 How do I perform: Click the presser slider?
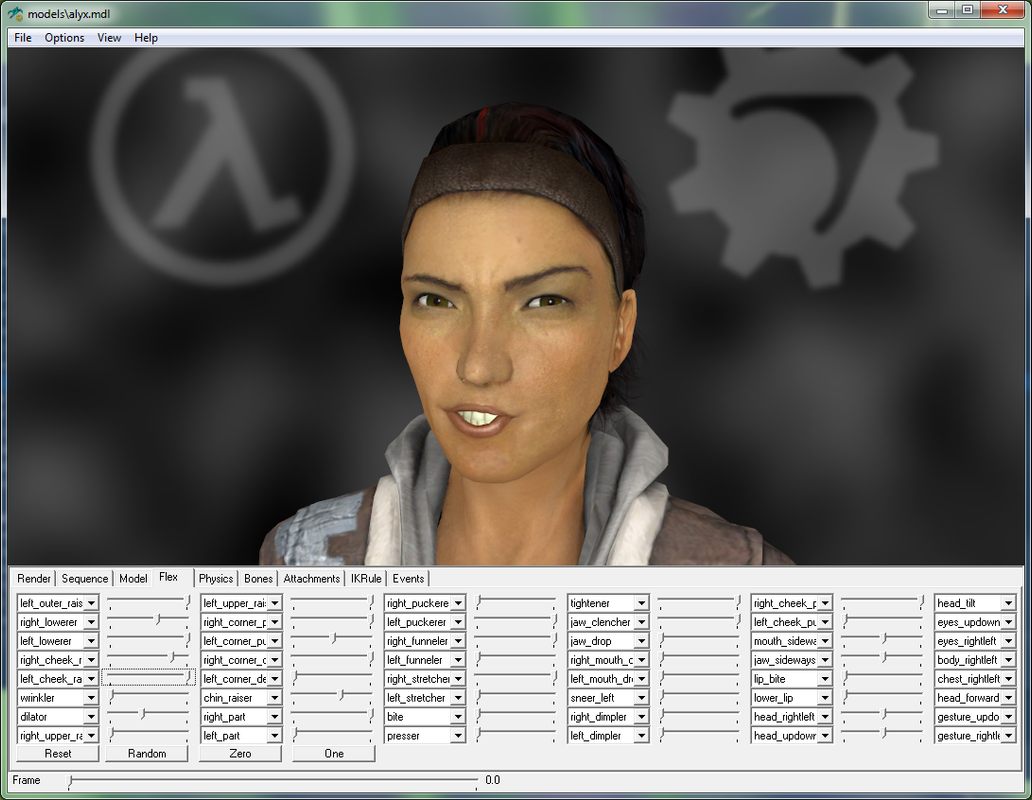[x=515, y=734]
